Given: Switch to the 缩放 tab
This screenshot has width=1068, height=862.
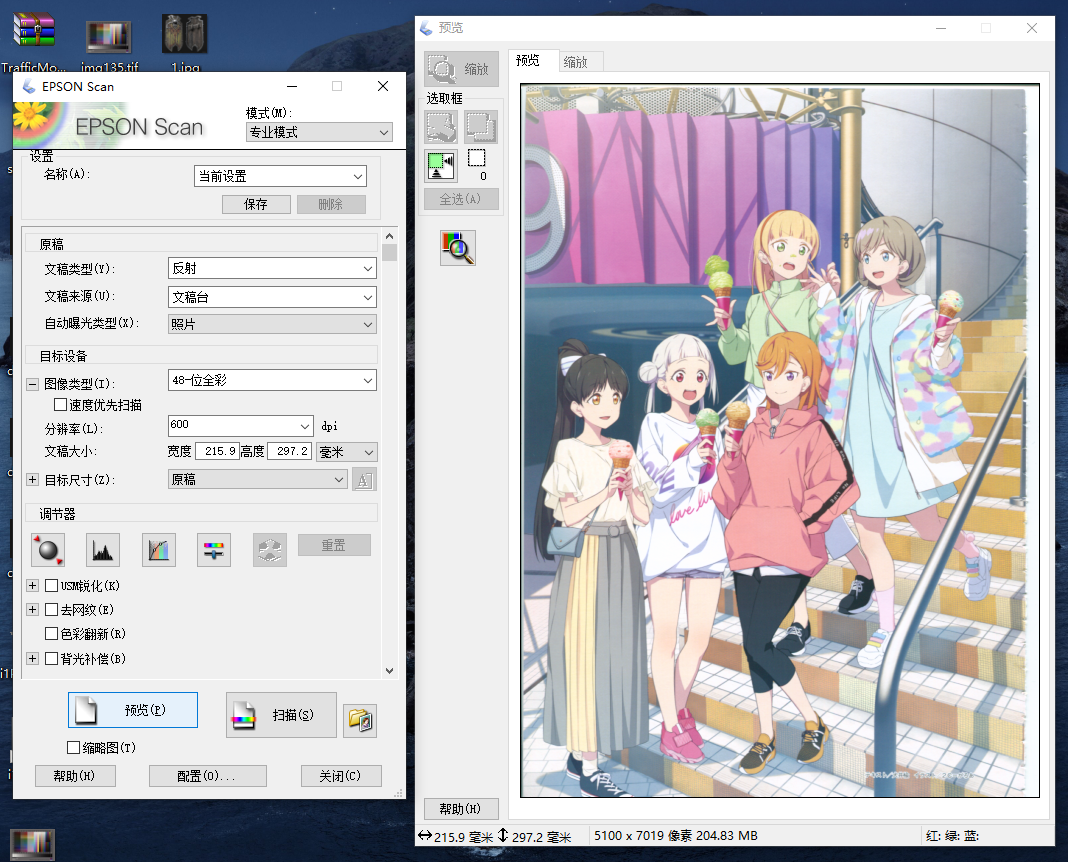Looking at the screenshot, I should [576, 62].
